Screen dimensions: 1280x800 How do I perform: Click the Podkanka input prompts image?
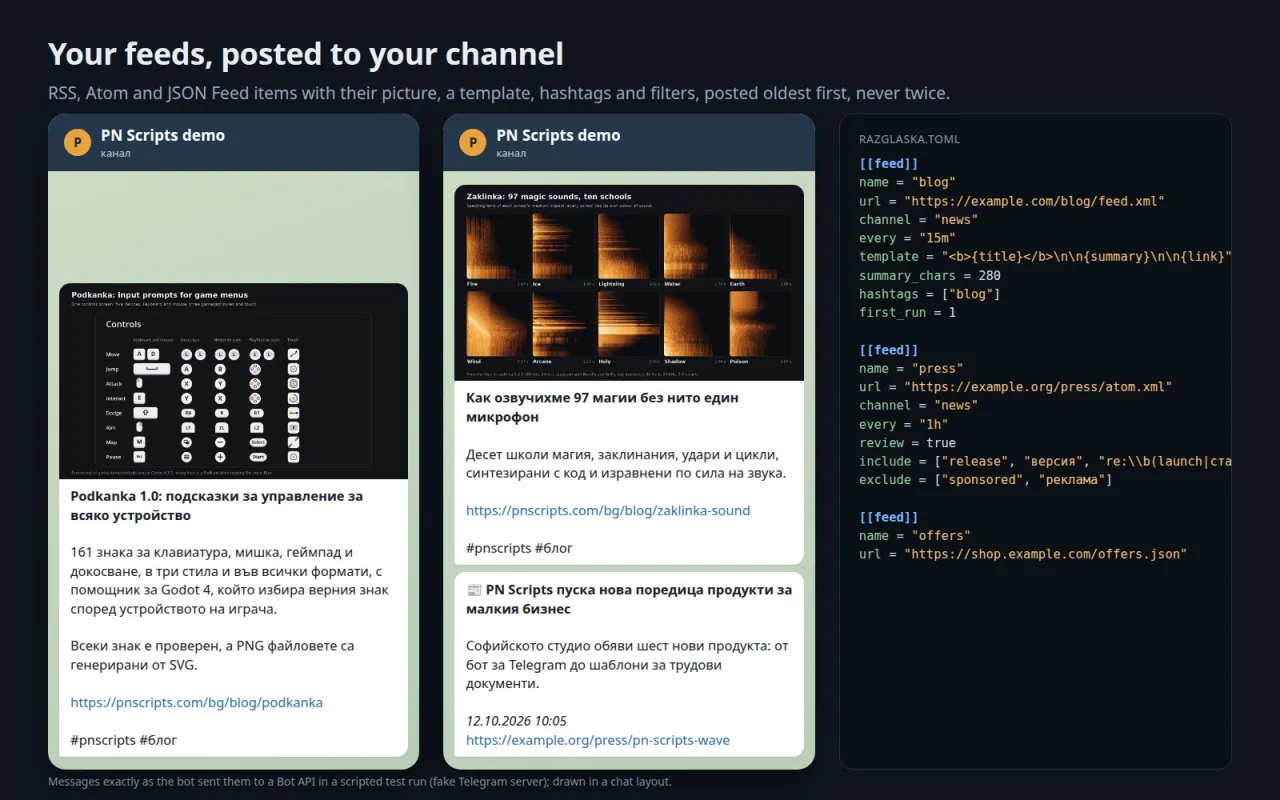233,381
